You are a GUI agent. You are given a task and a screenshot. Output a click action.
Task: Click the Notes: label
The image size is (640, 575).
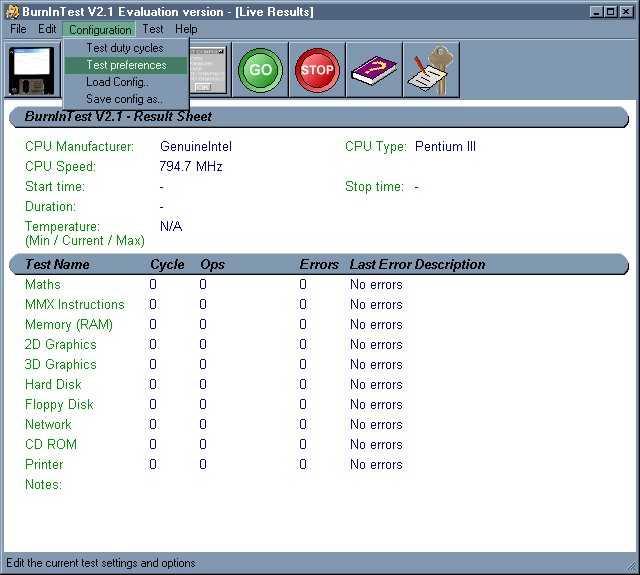pyautogui.click(x=44, y=484)
